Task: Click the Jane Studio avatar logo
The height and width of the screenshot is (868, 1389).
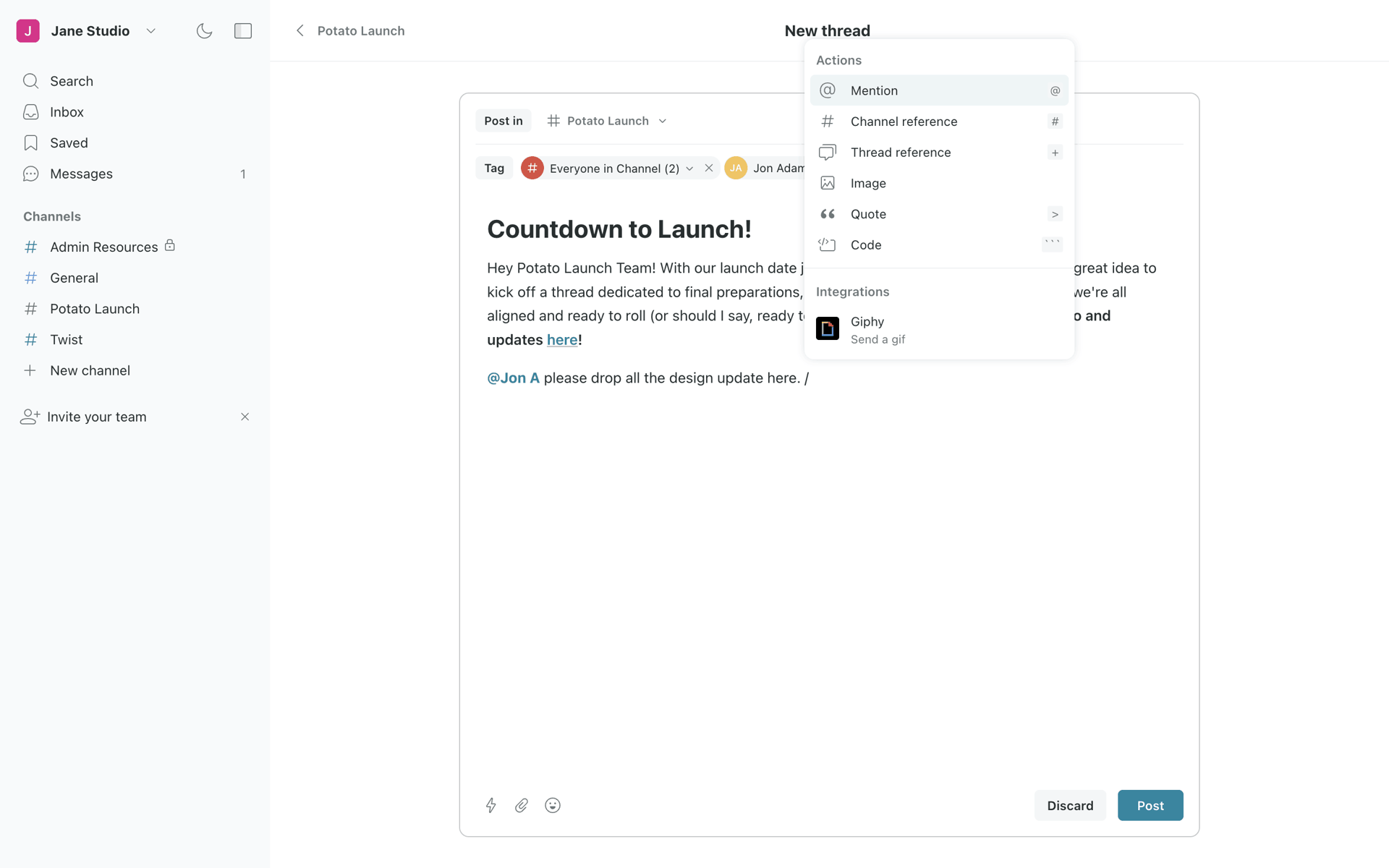Action: click(x=27, y=30)
